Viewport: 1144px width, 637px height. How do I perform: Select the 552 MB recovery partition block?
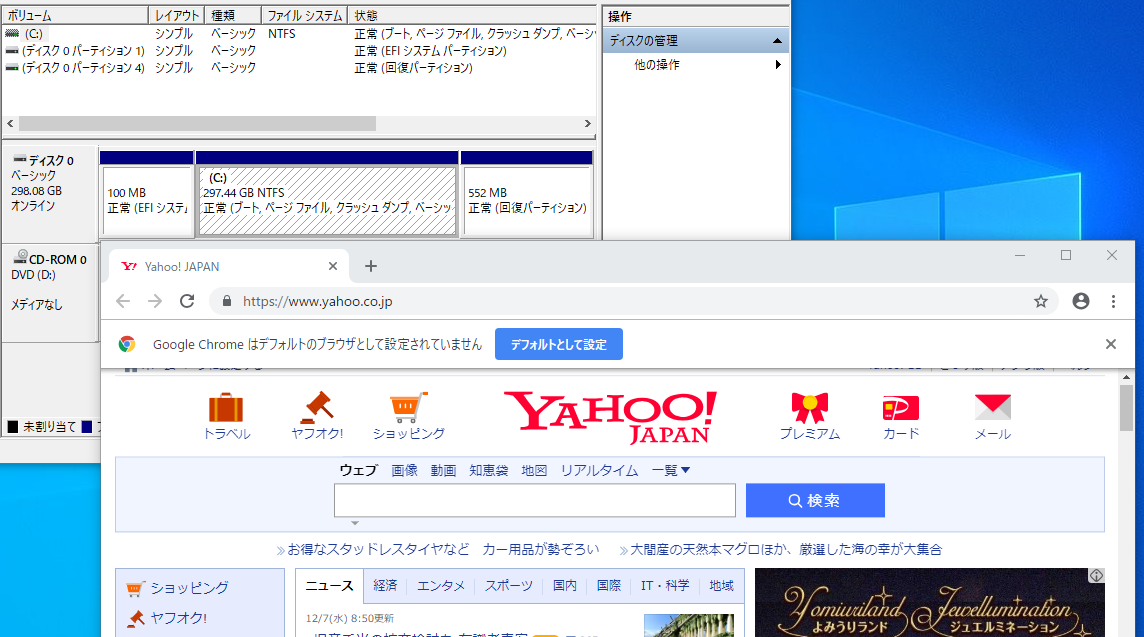point(527,194)
